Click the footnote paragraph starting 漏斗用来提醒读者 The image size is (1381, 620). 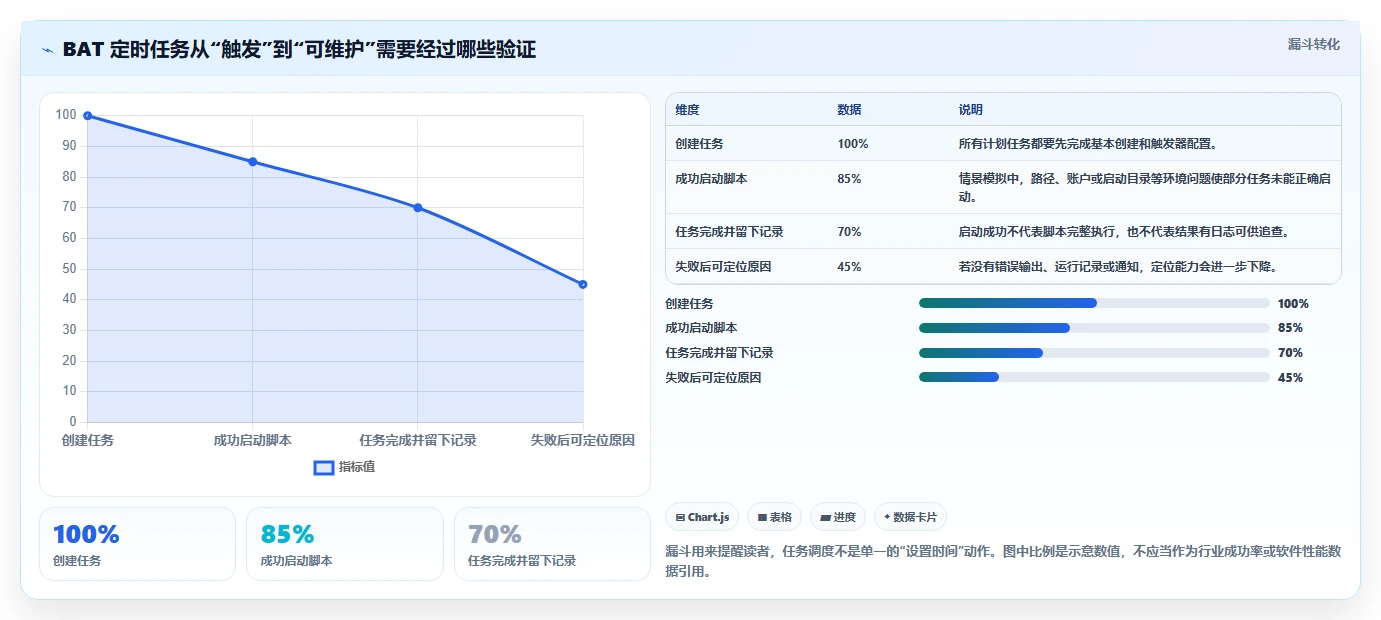[1002, 562]
